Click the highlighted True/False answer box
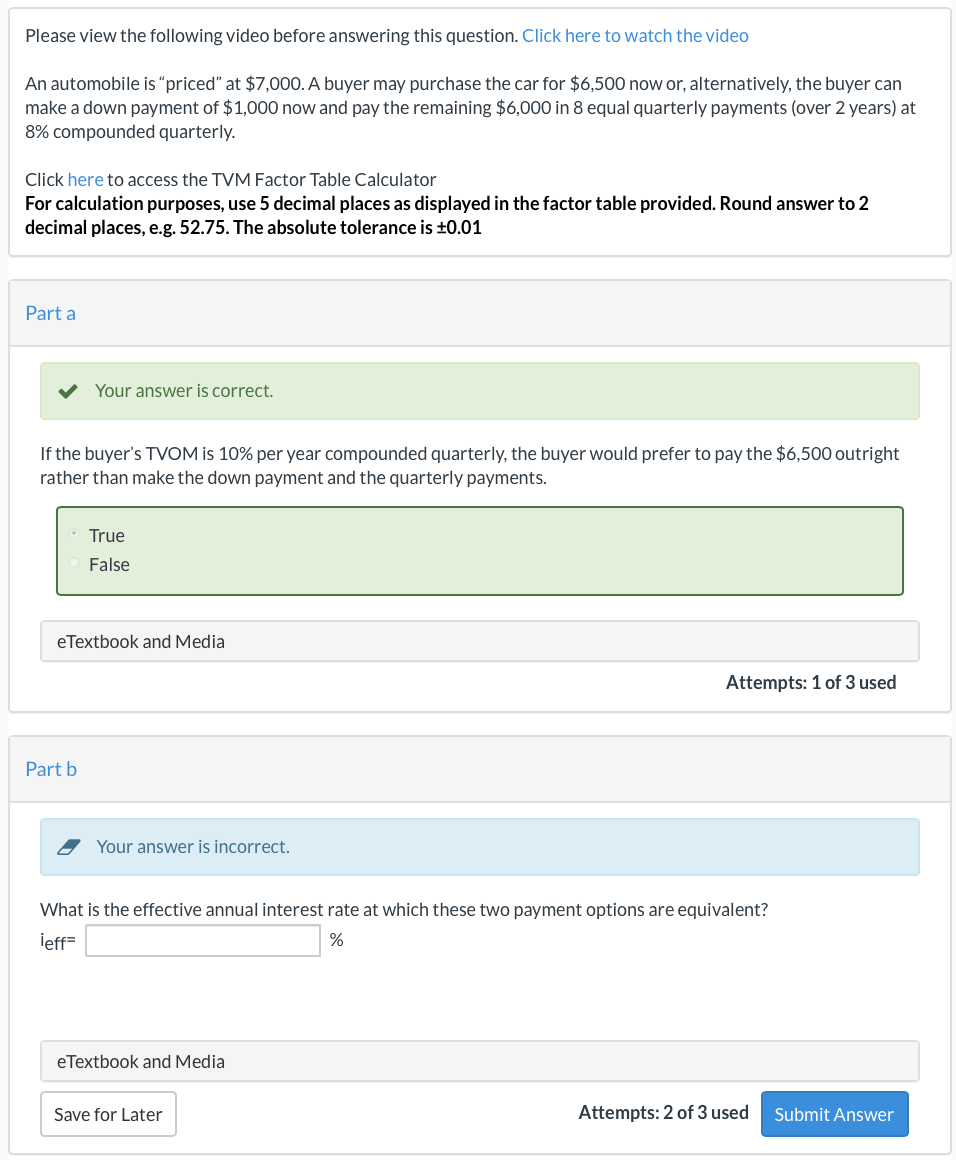 tap(480, 550)
